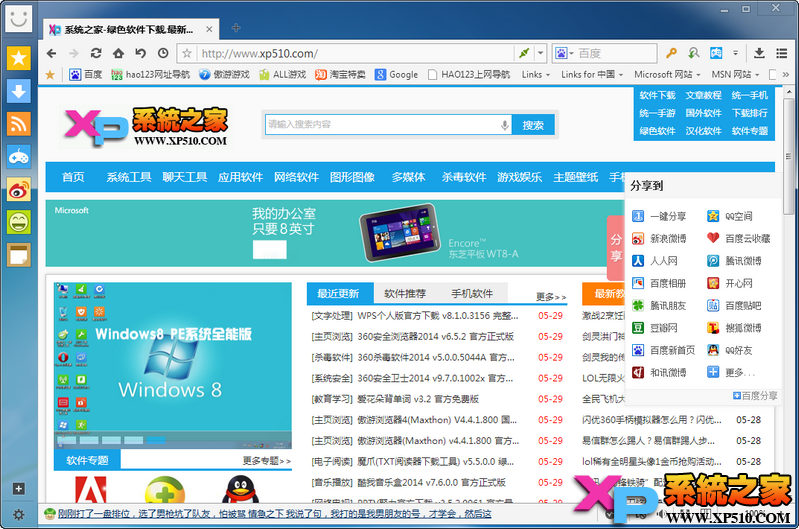Go forward to next page
Image resolution: width=799 pixels, height=529 pixels.
[74, 53]
